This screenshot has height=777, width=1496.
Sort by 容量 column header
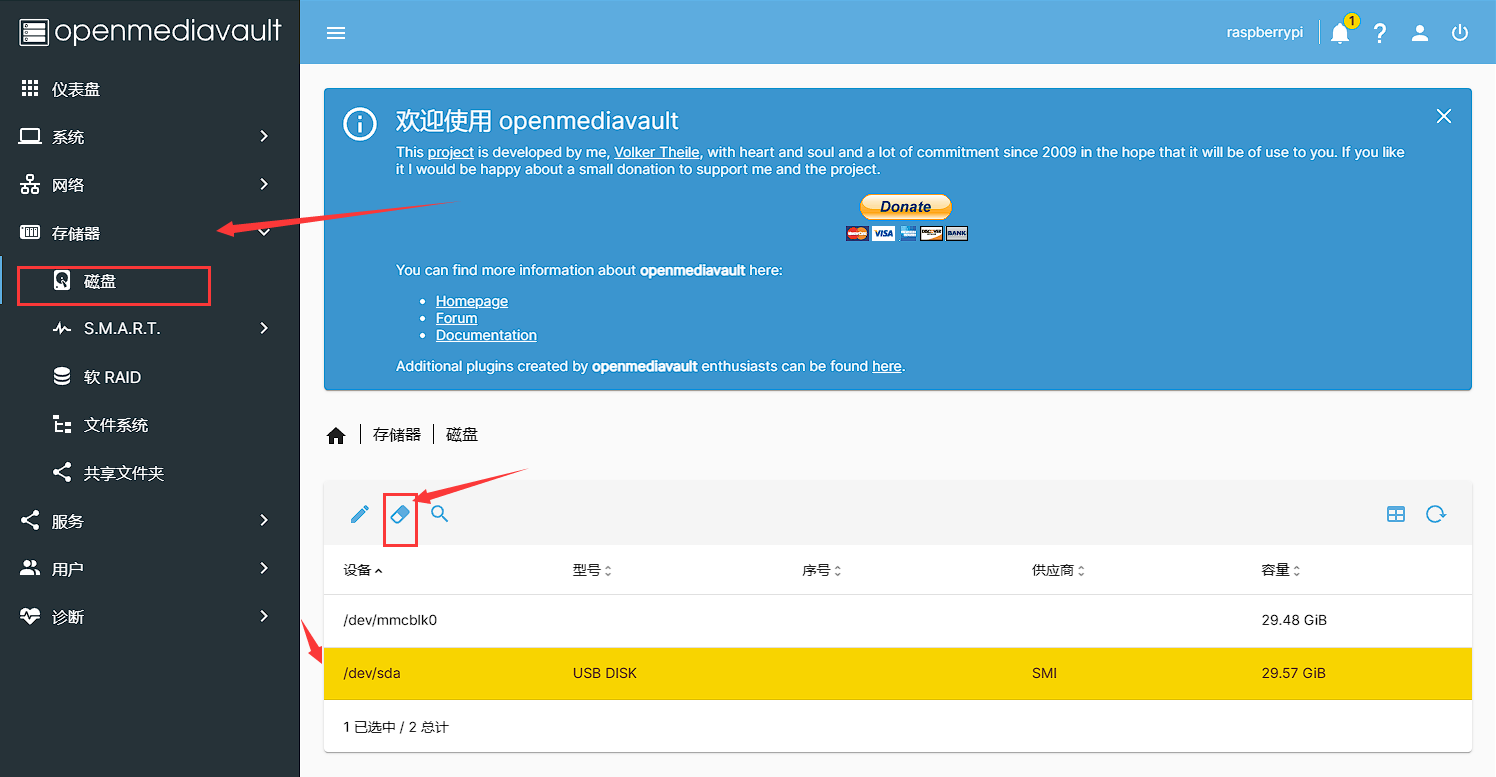pyautogui.click(x=1281, y=570)
